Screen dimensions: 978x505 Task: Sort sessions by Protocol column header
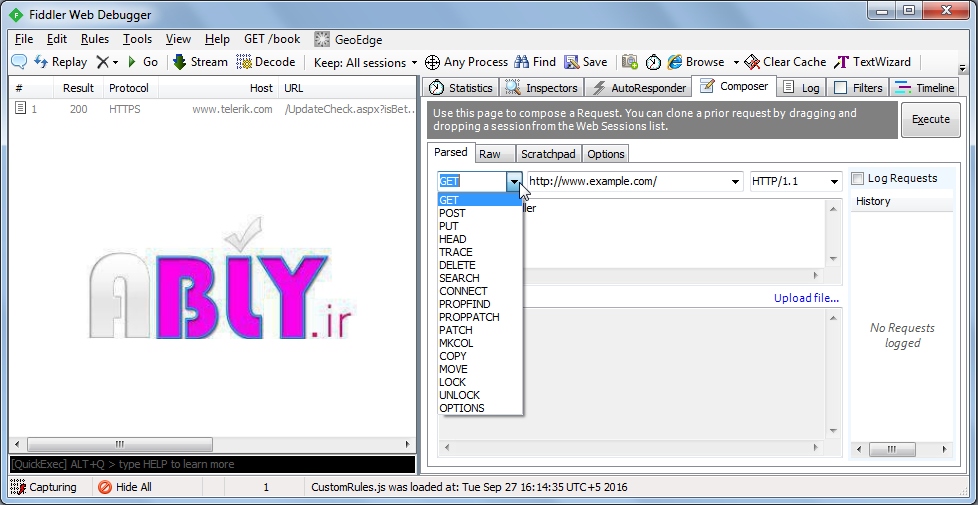pyautogui.click(x=130, y=88)
